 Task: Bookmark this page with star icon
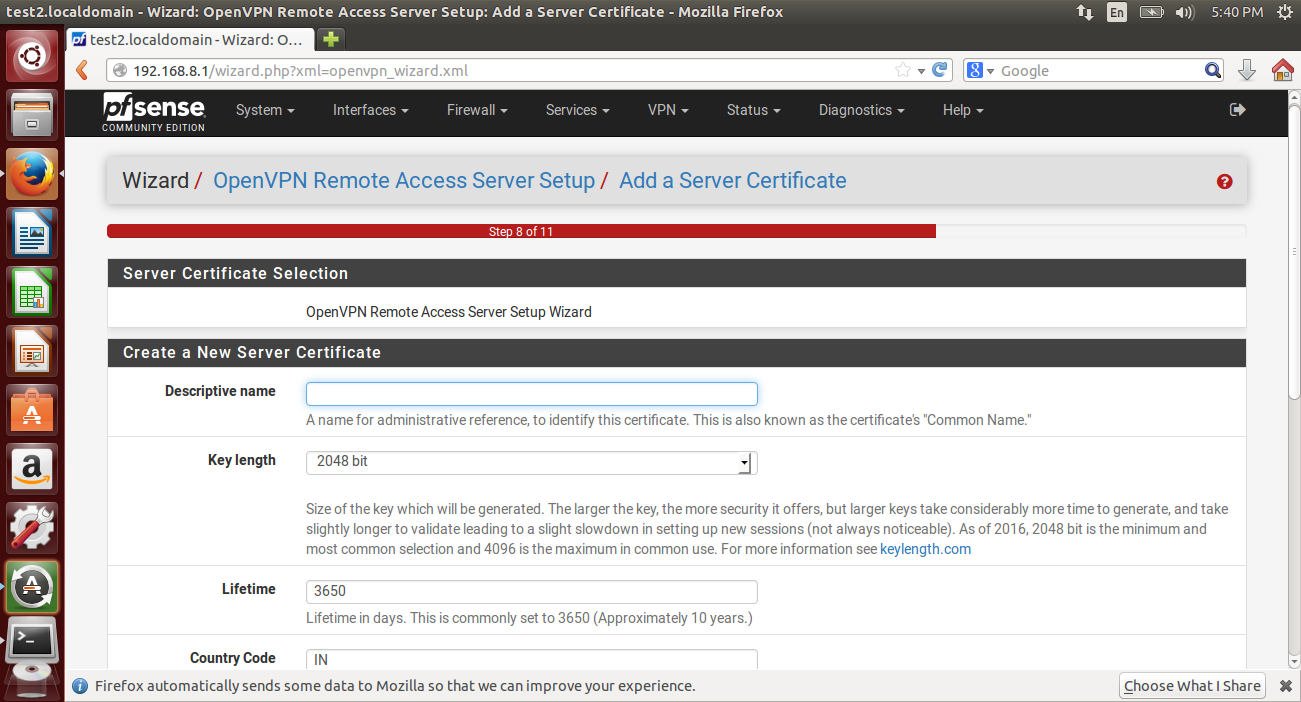click(x=903, y=70)
